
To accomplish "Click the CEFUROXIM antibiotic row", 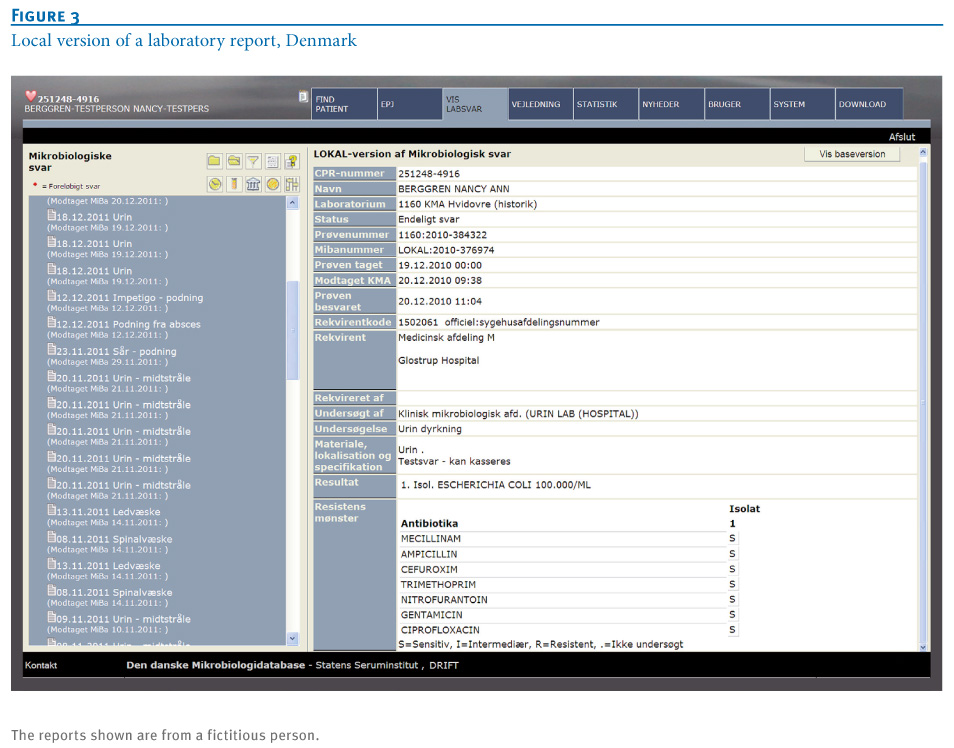I will (x=569, y=569).
